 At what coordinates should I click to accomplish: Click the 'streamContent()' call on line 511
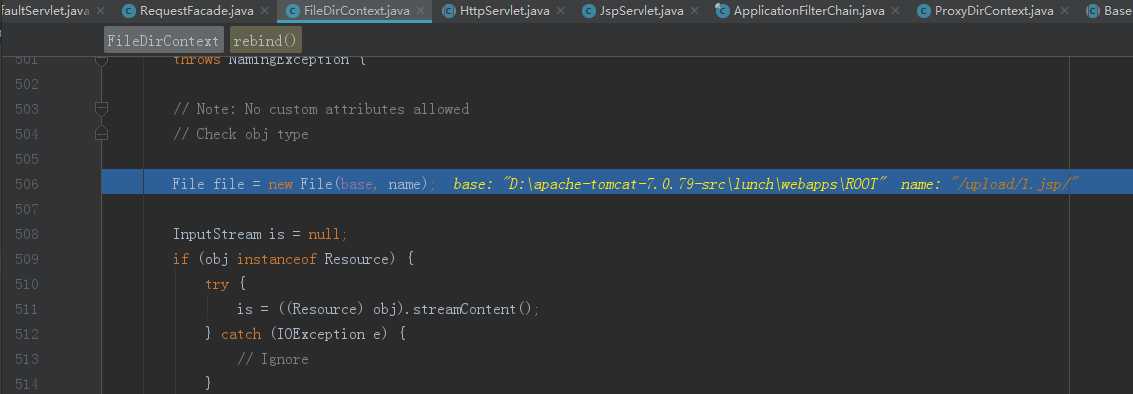click(474, 309)
